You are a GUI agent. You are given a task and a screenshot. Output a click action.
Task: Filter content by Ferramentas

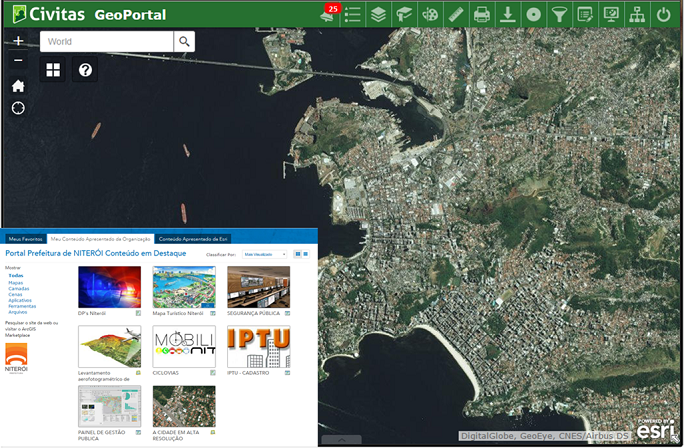(22, 306)
